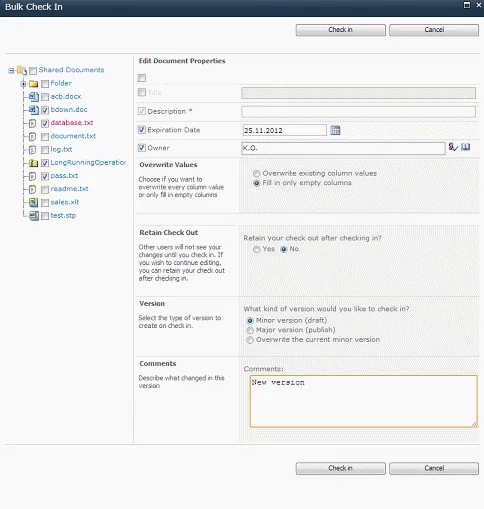Select Major version (publish)
Image resolution: width=484 pixels, height=509 pixels.
[250, 330]
